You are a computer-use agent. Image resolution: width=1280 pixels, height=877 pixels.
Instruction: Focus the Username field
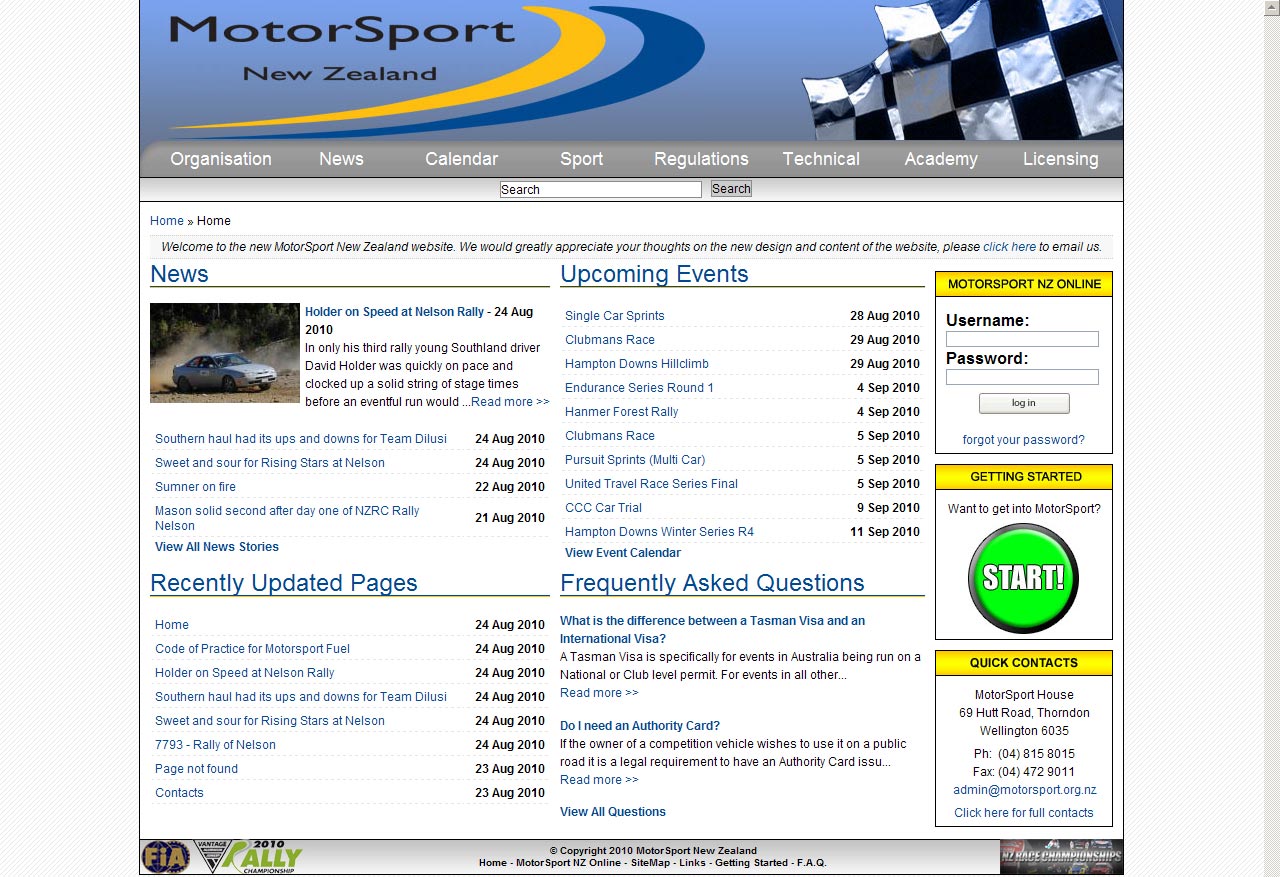pos(1022,339)
